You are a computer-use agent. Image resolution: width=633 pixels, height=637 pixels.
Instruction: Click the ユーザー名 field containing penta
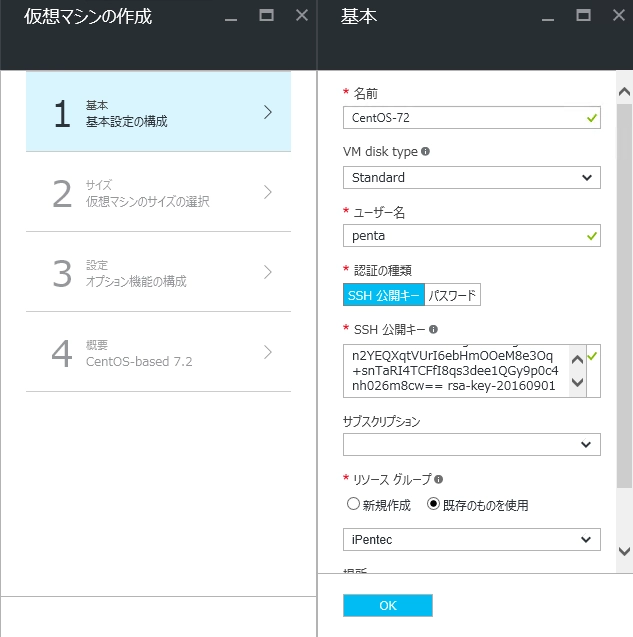coord(472,236)
